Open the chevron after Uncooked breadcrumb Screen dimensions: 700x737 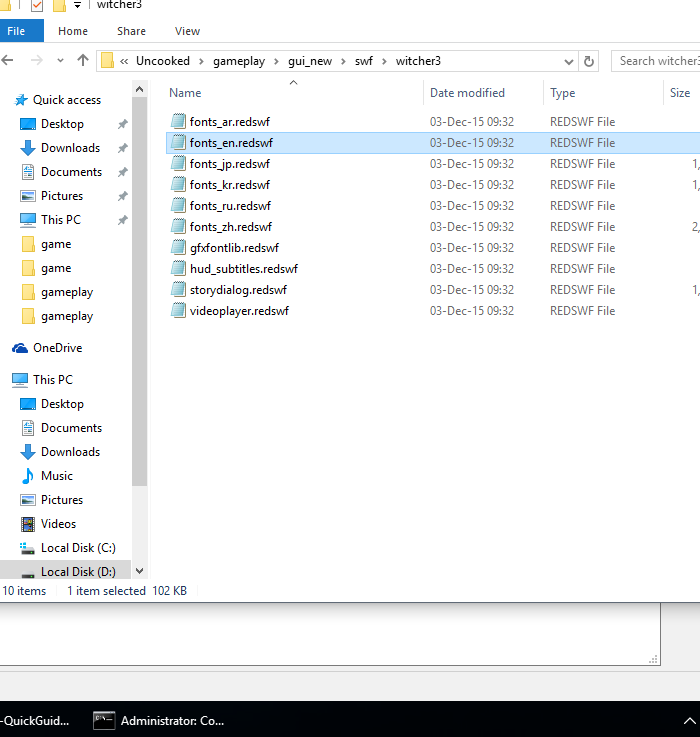(201, 62)
